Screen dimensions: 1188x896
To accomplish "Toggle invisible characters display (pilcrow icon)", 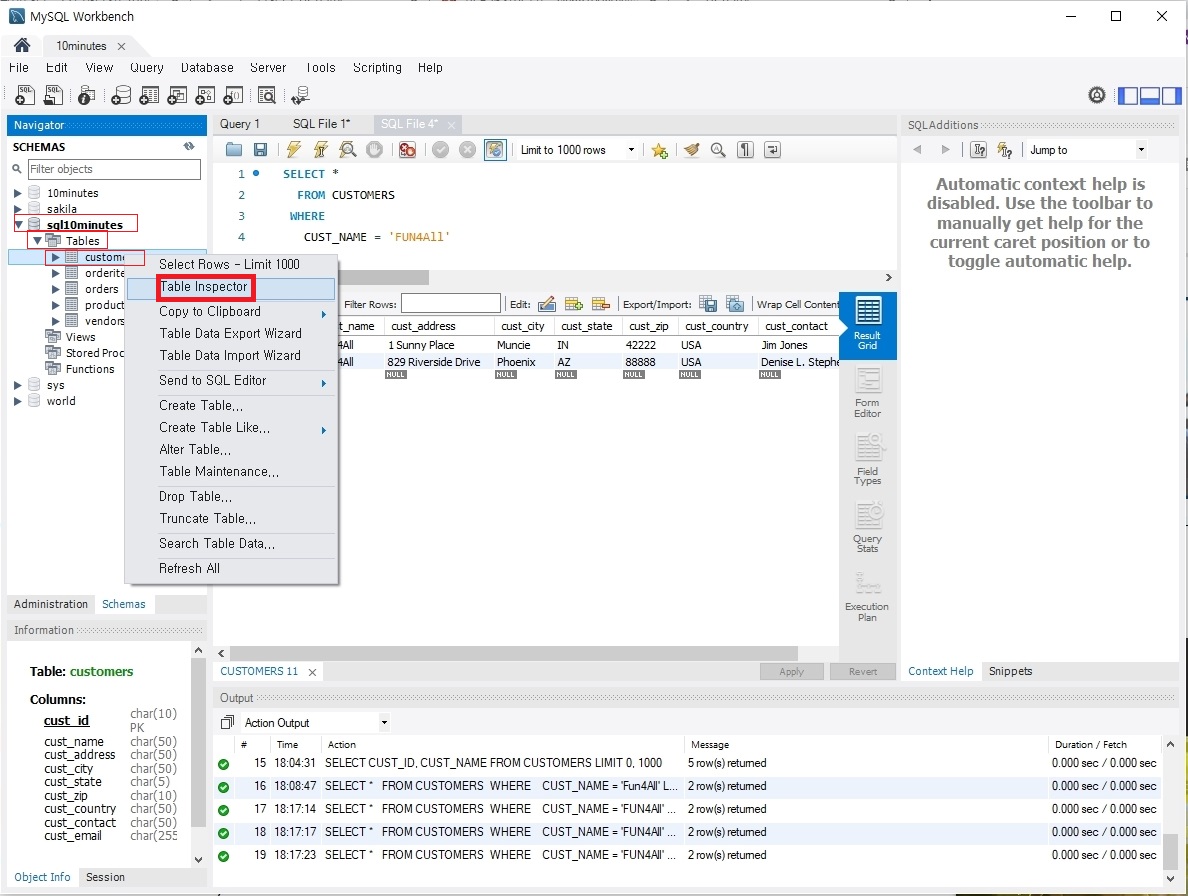I will pyautogui.click(x=746, y=150).
